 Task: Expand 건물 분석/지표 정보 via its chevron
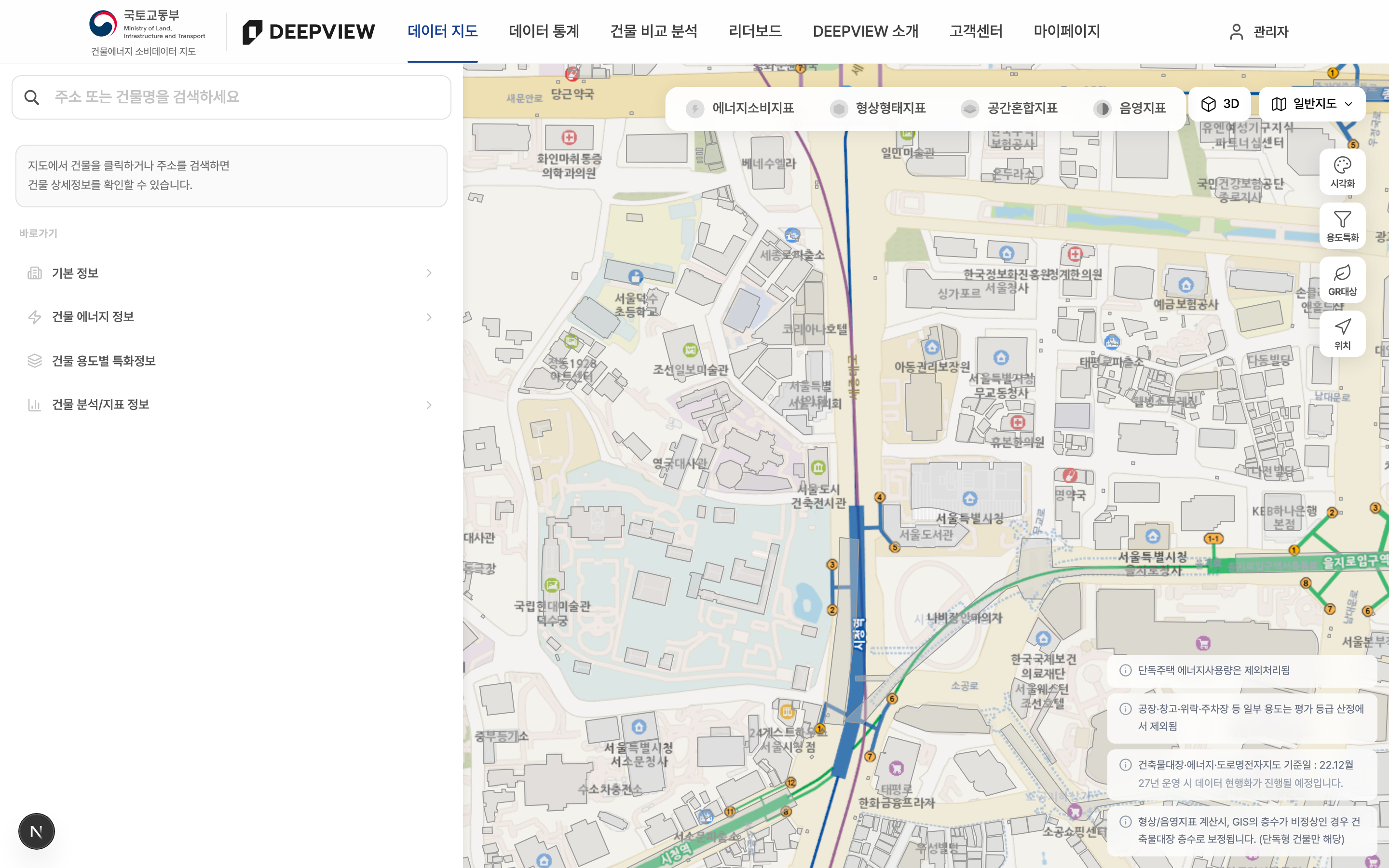[429, 405]
